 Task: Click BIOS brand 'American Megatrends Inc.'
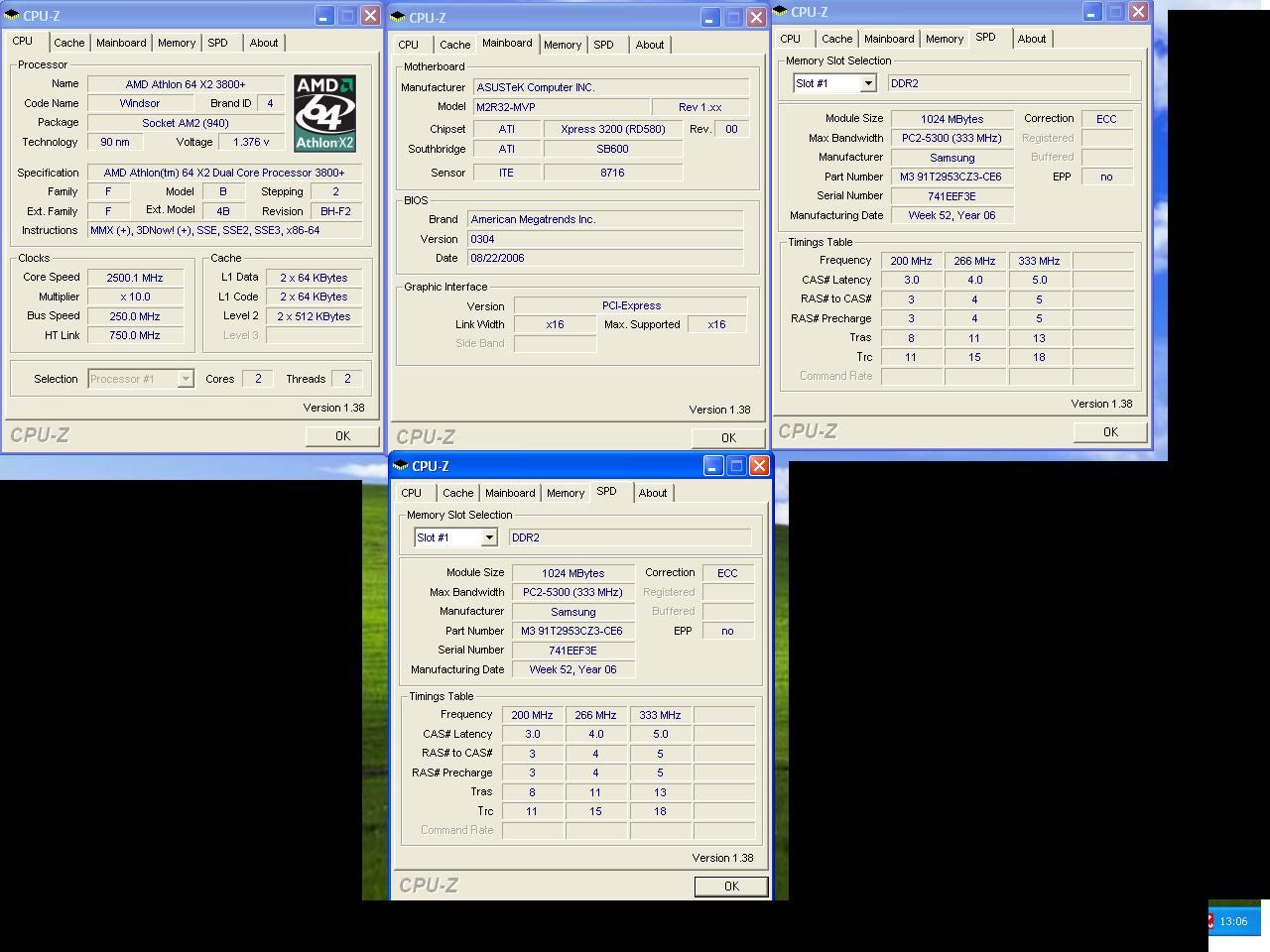tap(604, 219)
